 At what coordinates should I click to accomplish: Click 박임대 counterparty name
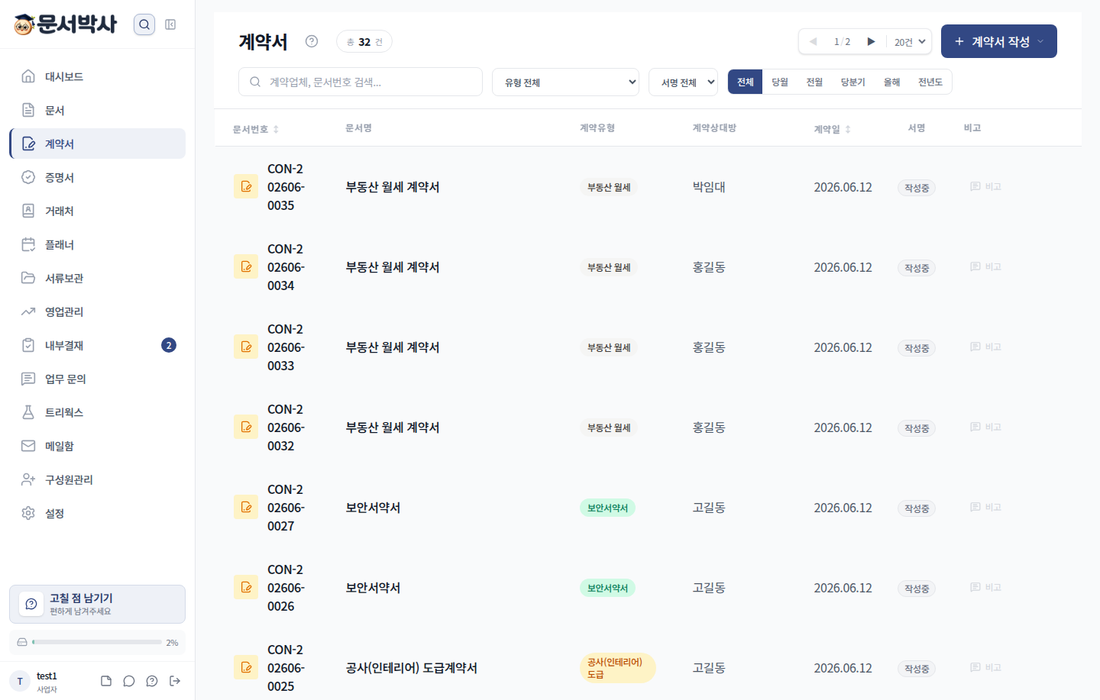coord(709,187)
